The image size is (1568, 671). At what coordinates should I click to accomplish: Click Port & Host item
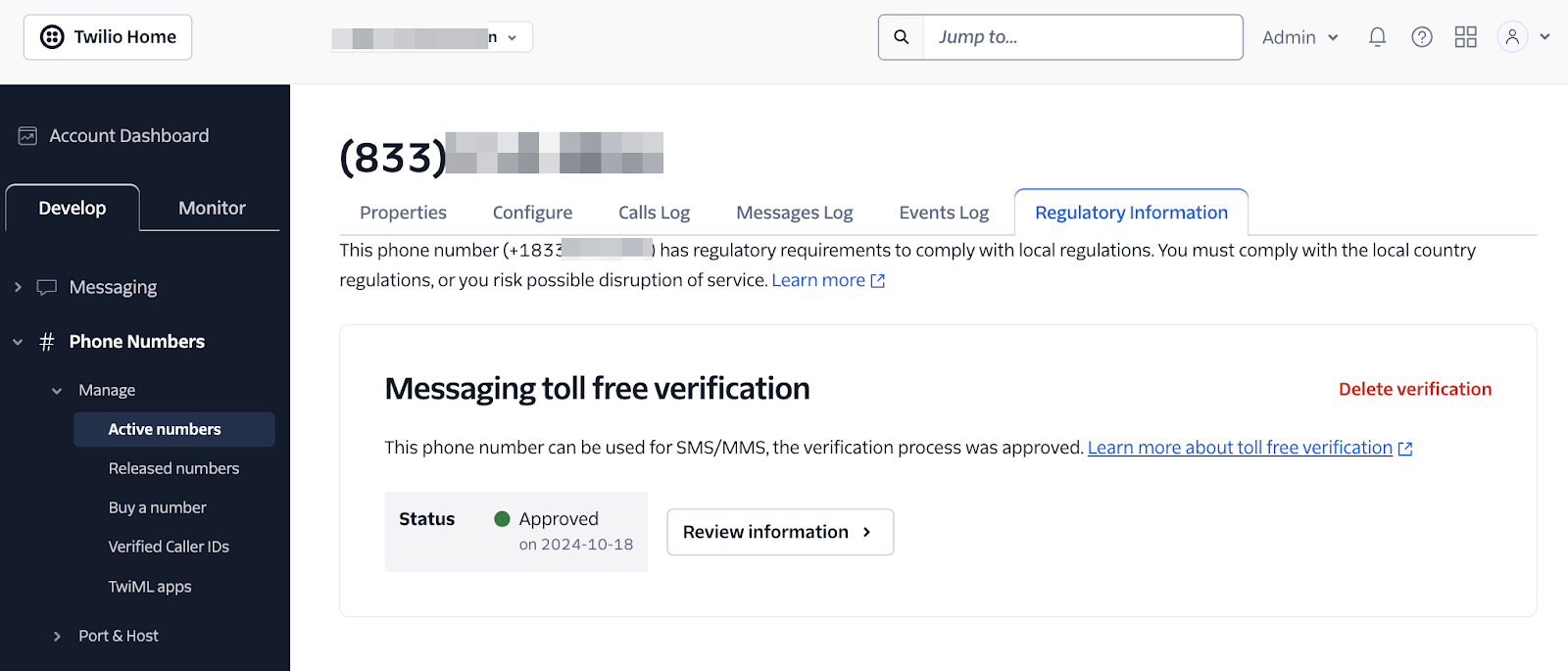[119, 636]
